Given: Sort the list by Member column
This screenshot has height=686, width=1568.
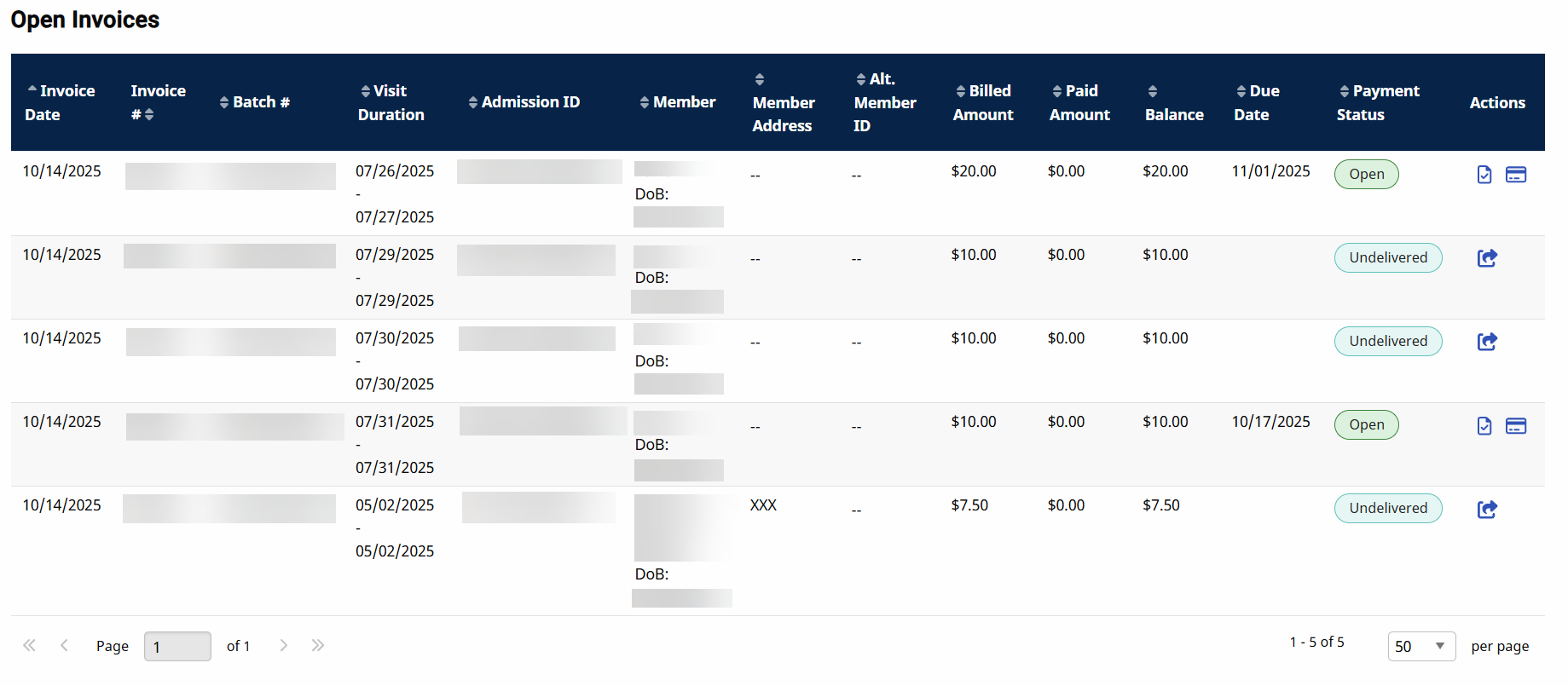Looking at the screenshot, I should tap(678, 102).
